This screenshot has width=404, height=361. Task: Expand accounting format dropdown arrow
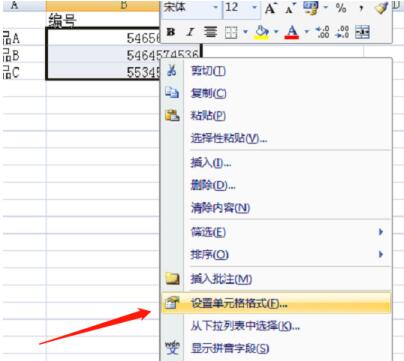326,8
